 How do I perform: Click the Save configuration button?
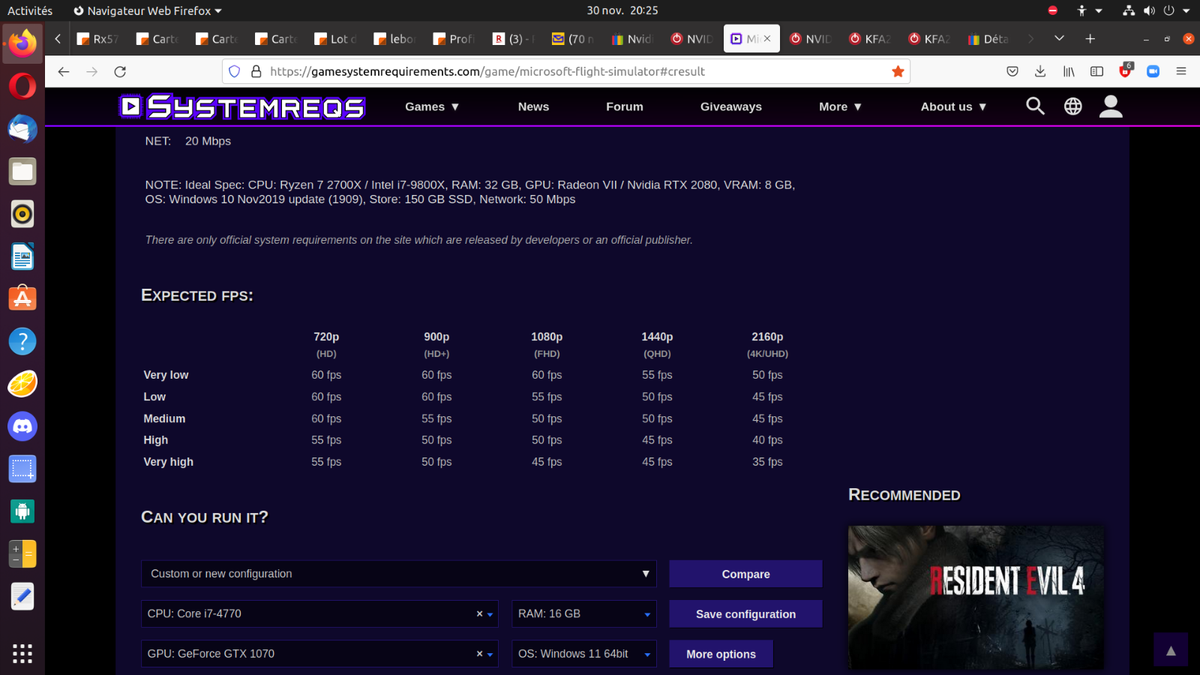point(746,614)
